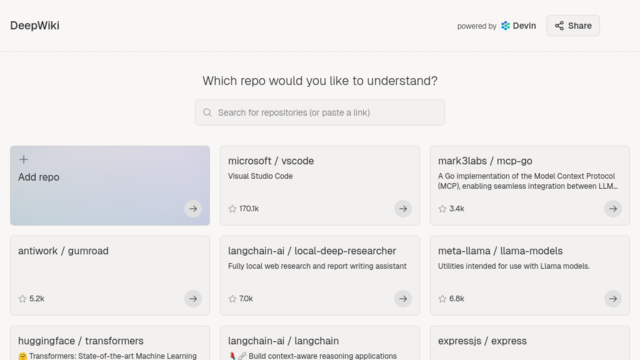Click the 5.2k star count
The image size is (640, 360).
[x=37, y=299]
